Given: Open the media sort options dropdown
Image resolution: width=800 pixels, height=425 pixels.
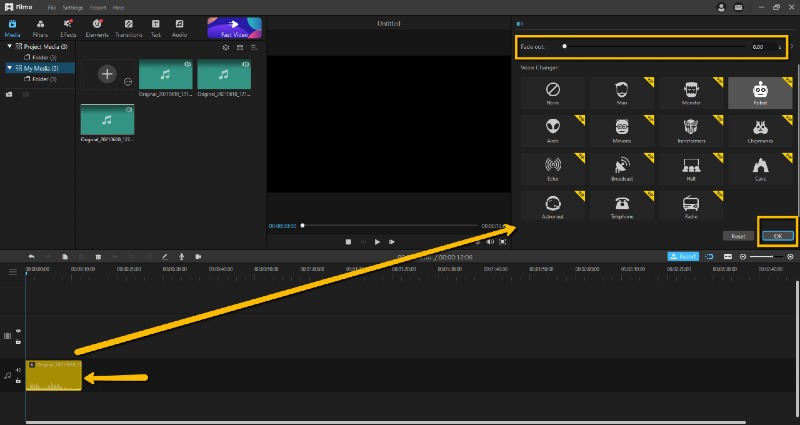Looking at the screenshot, I should (254, 47).
